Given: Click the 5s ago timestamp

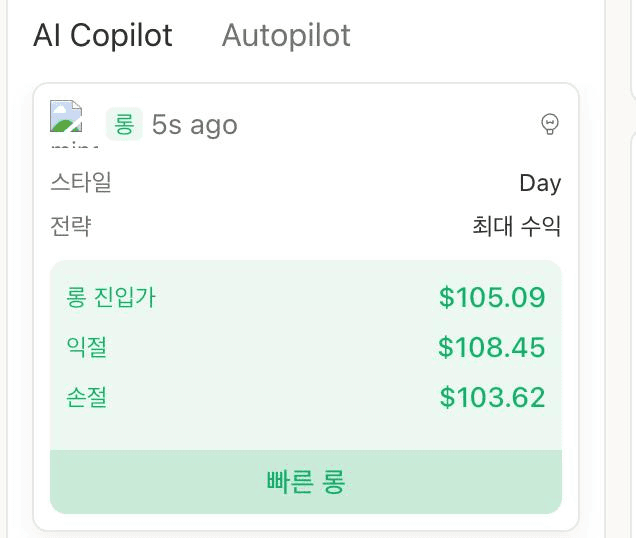Looking at the screenshot, I should pos(195,125).
